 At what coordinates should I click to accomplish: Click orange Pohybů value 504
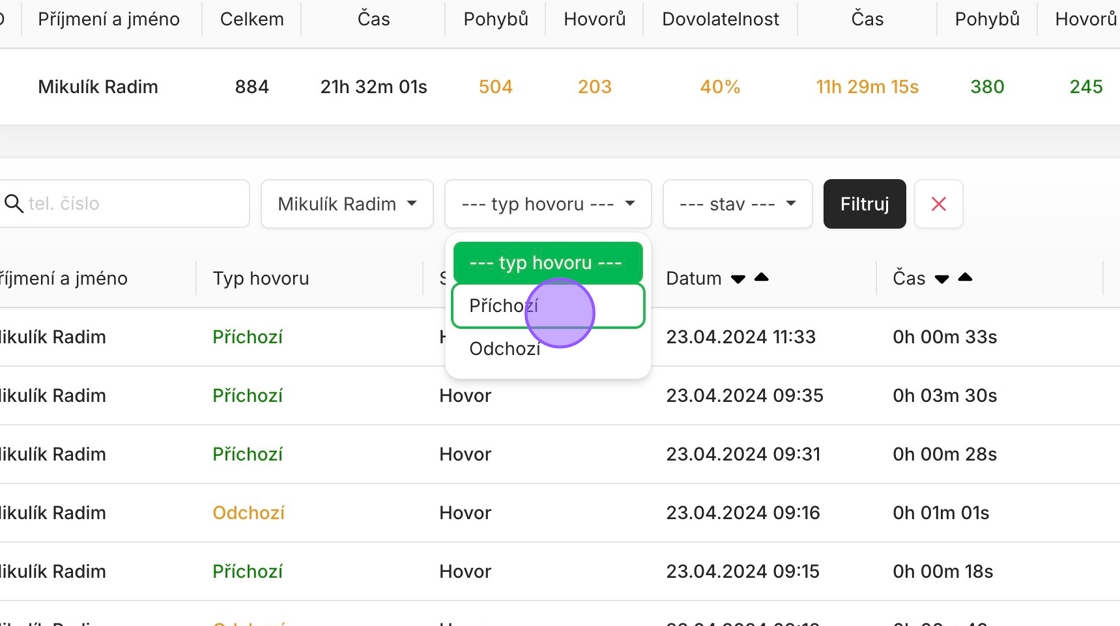pos(496,86)
